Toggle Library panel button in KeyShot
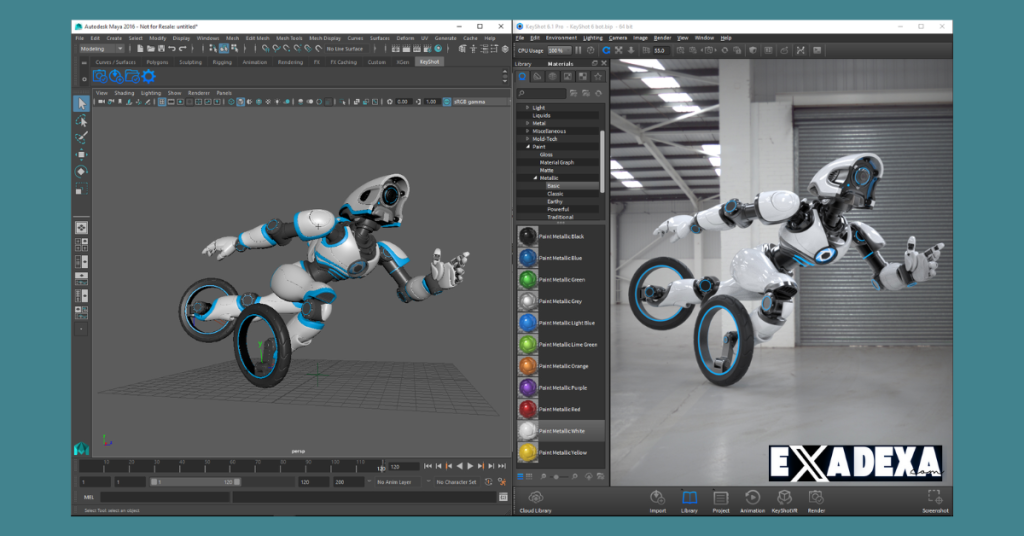The image size is (1024, 536). (x=689, y=502)
